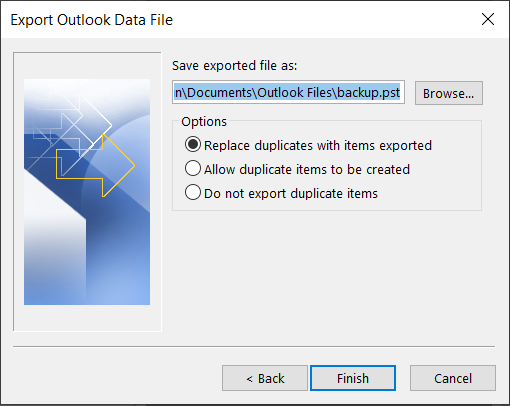Viewport: 510px width, 406px height.
Task: Close the Export Outlook Data File dialog
Action: pyautogui.click(x=488, y=19)
